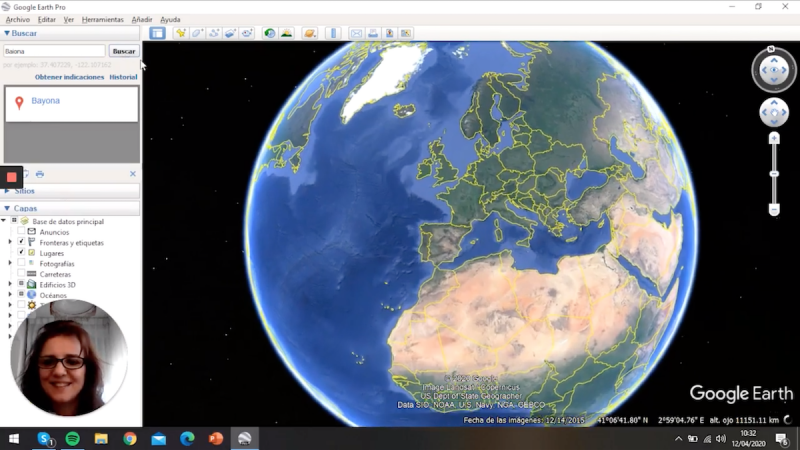Open the Ver menu
This screenshot has width=800, height=450.
(x=69, y=19)
